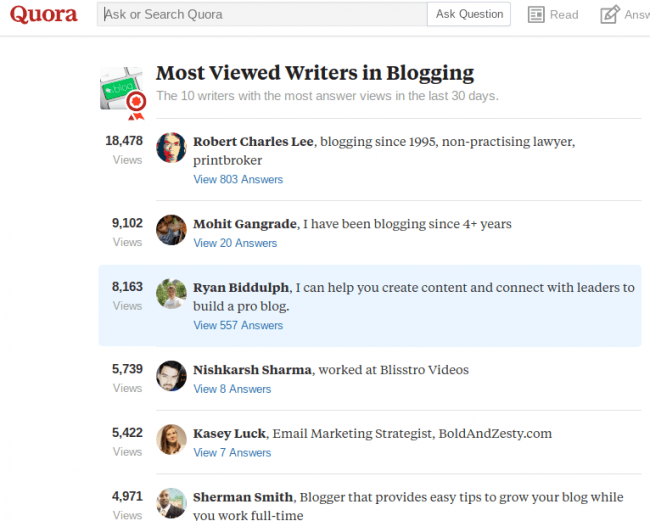Open Sherman Smith's profile photo
The height and width of the screenshot is (521, 650).
tap(171, 503)
